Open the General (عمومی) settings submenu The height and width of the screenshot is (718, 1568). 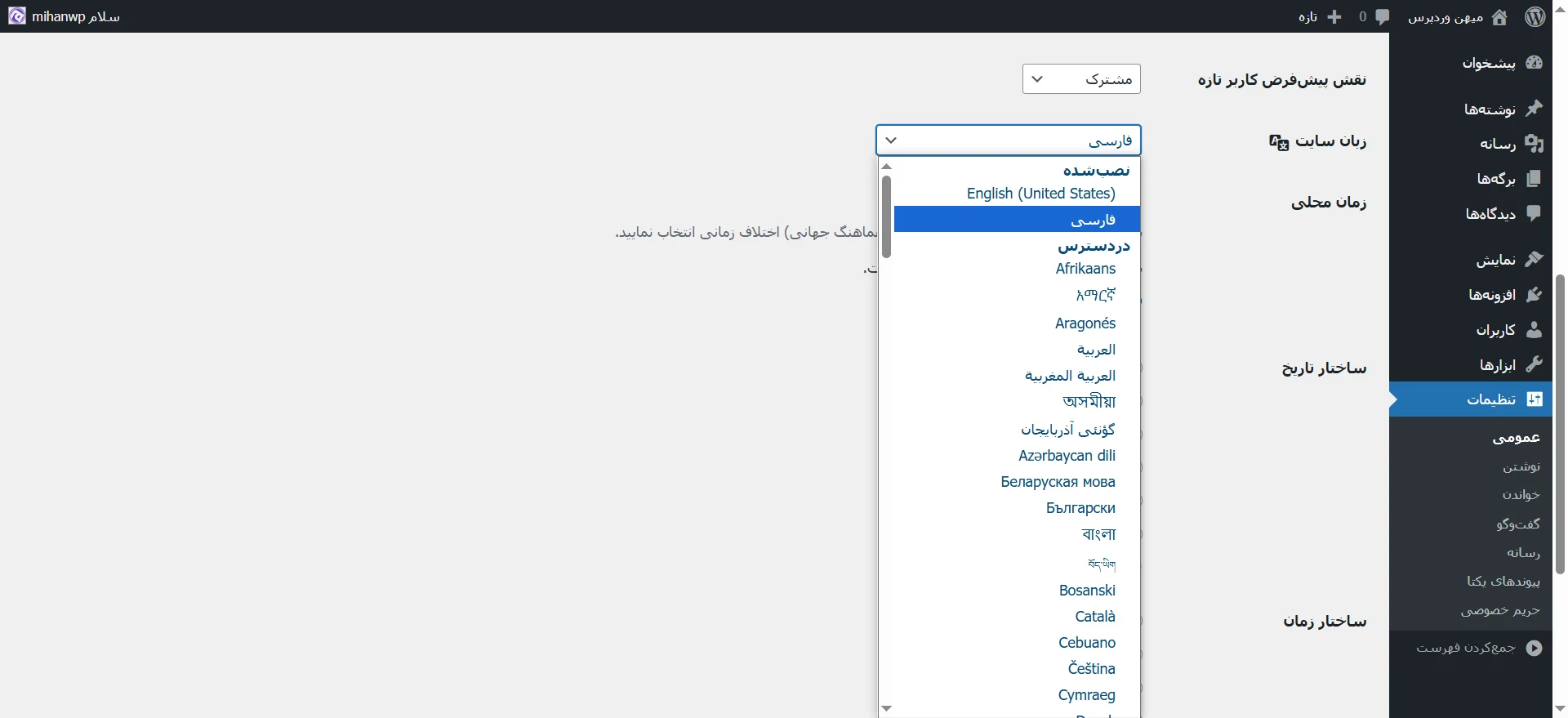point(1517,438)
